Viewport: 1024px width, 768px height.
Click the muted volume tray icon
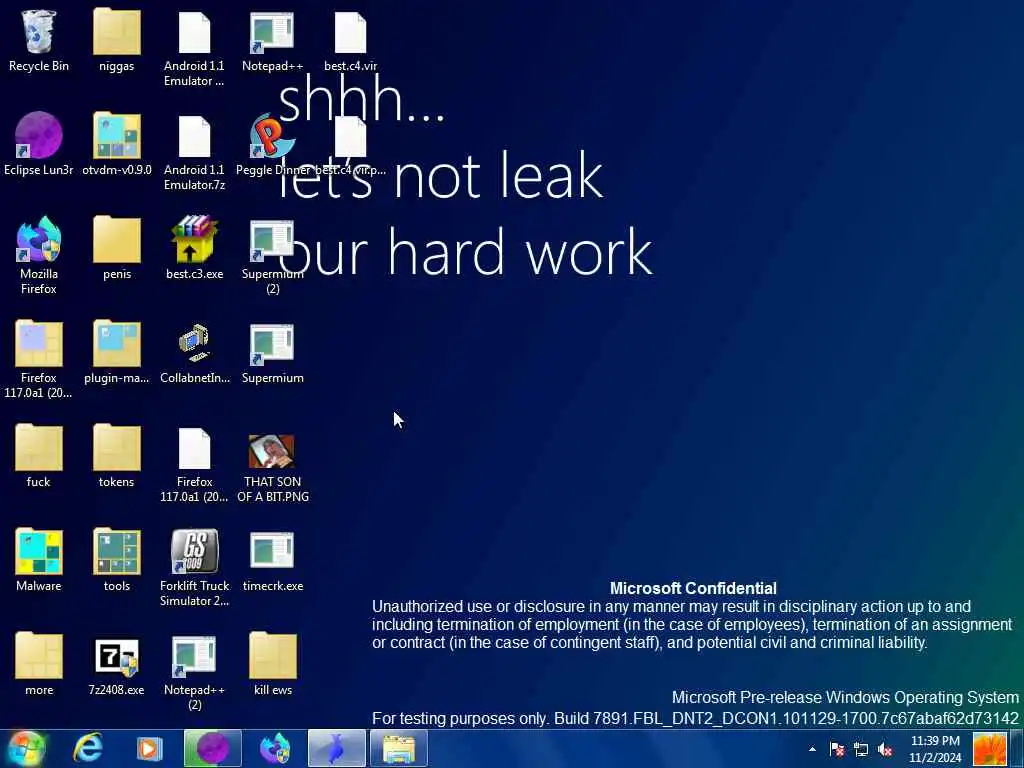(885, 749)
